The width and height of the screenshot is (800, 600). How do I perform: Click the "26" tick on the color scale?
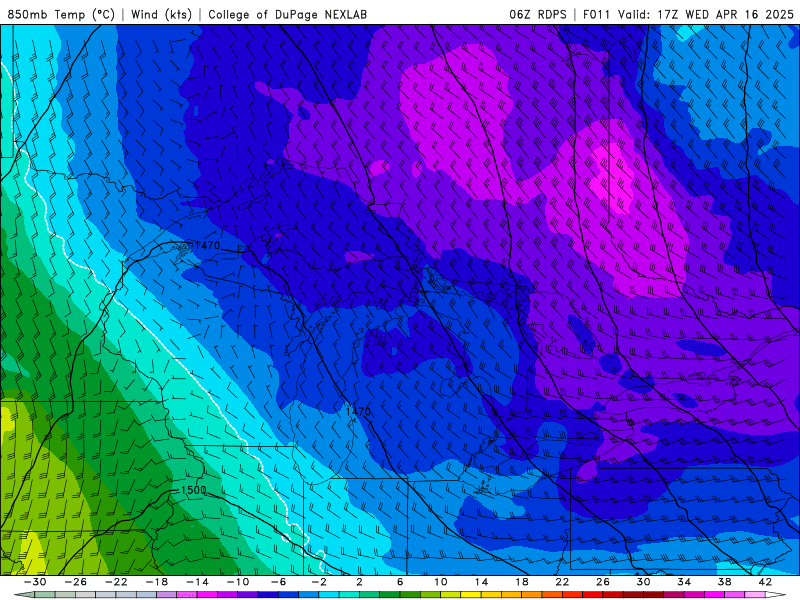[603, 582]
